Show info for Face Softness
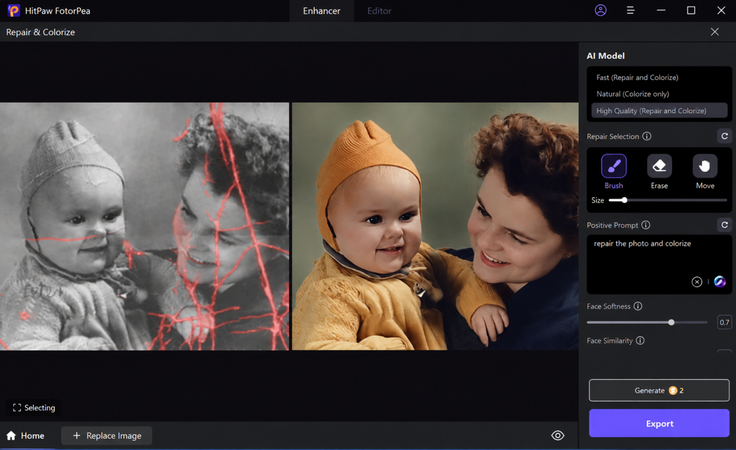The image size is (736, 450). click(638, 306)
